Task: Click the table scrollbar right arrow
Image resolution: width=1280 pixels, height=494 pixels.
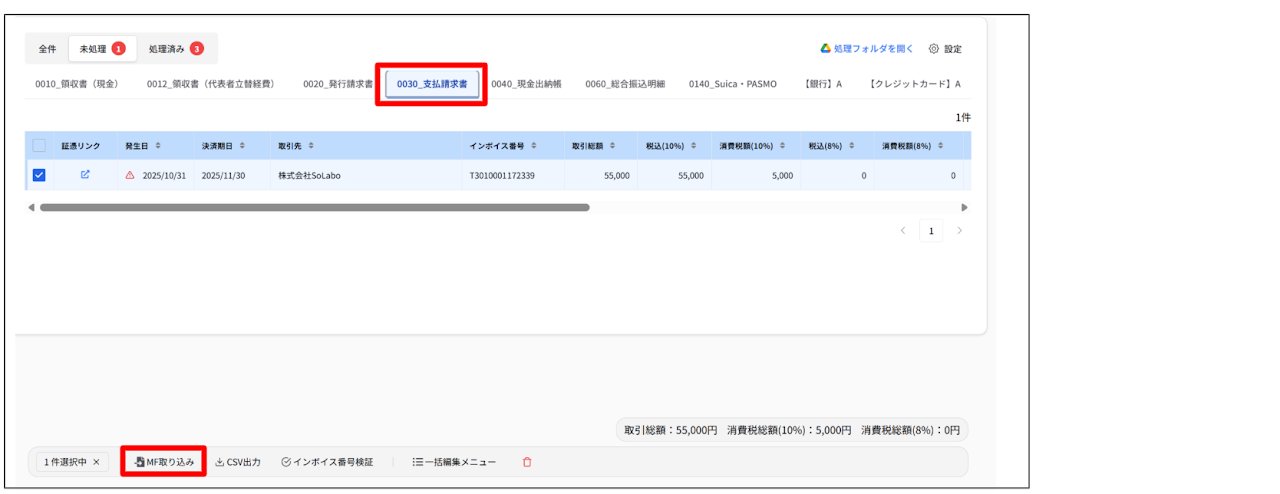Action: coord(964,208)
